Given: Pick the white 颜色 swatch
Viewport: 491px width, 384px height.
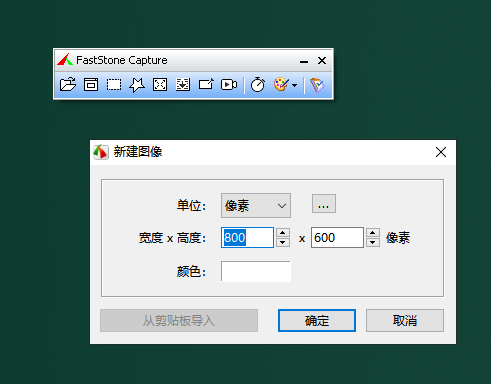Looking at the screenshot, I should click(x=256, y=271).
